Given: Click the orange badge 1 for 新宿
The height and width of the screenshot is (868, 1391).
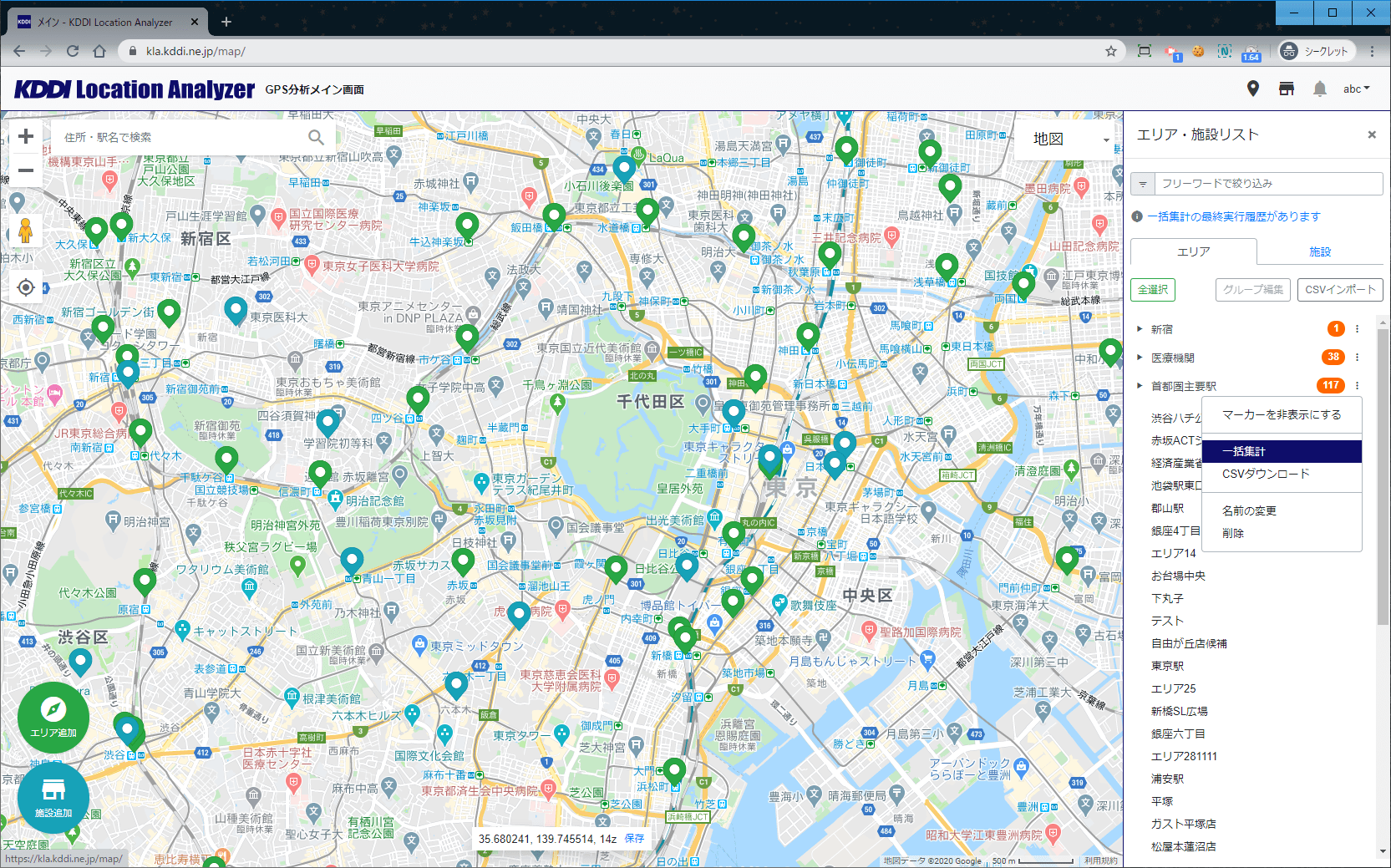Looking at the screenshot, I should (1337, 329).
